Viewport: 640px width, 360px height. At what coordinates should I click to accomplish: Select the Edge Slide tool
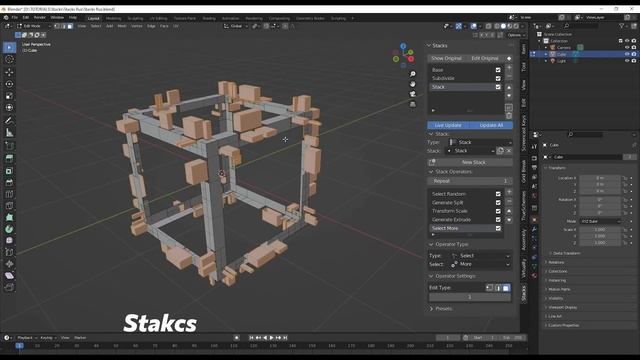pyautogui.click(x=9, y=252)
